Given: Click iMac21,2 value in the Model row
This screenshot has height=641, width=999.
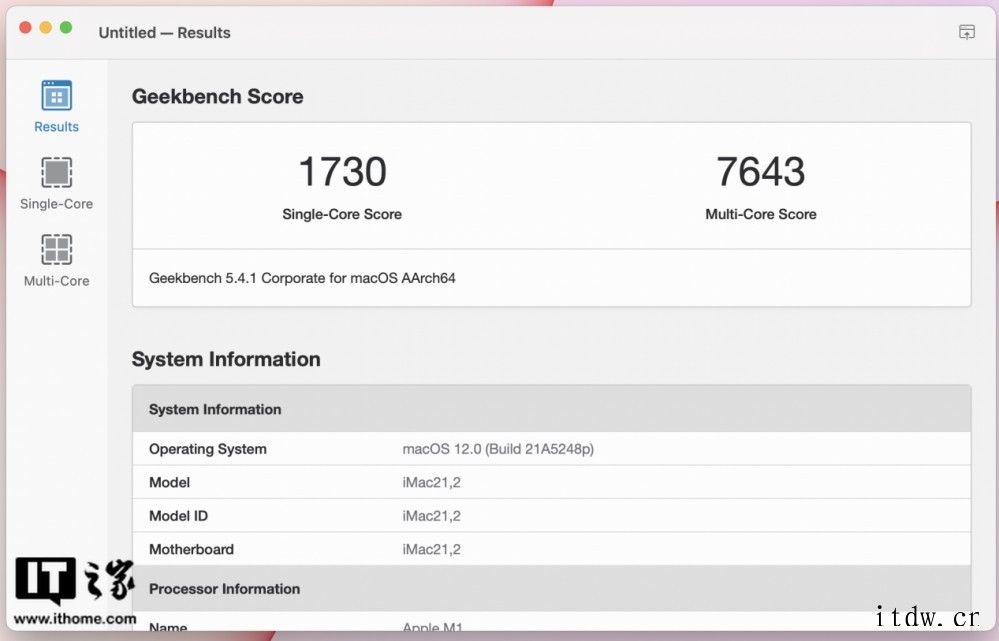Looking at the screenshot, I should coord(431,482).
